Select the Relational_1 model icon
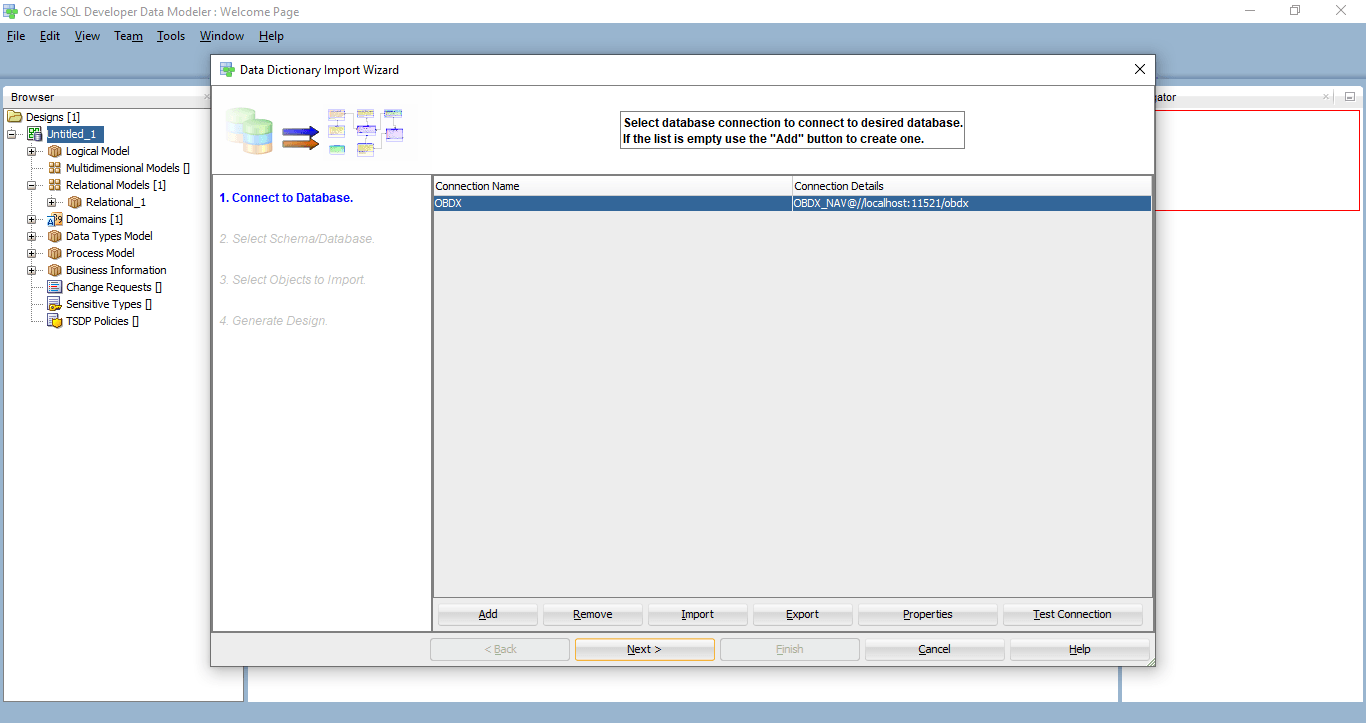 [x=75, y=202]
